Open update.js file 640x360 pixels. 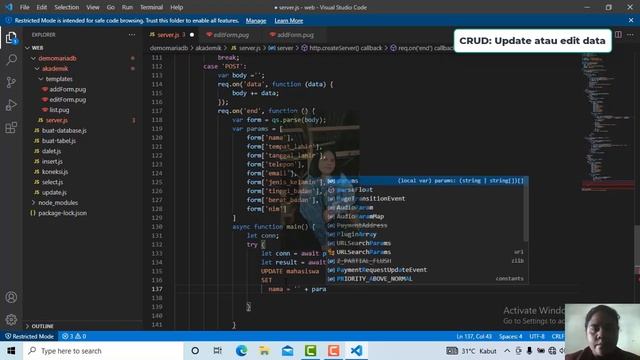pos(54,192)
